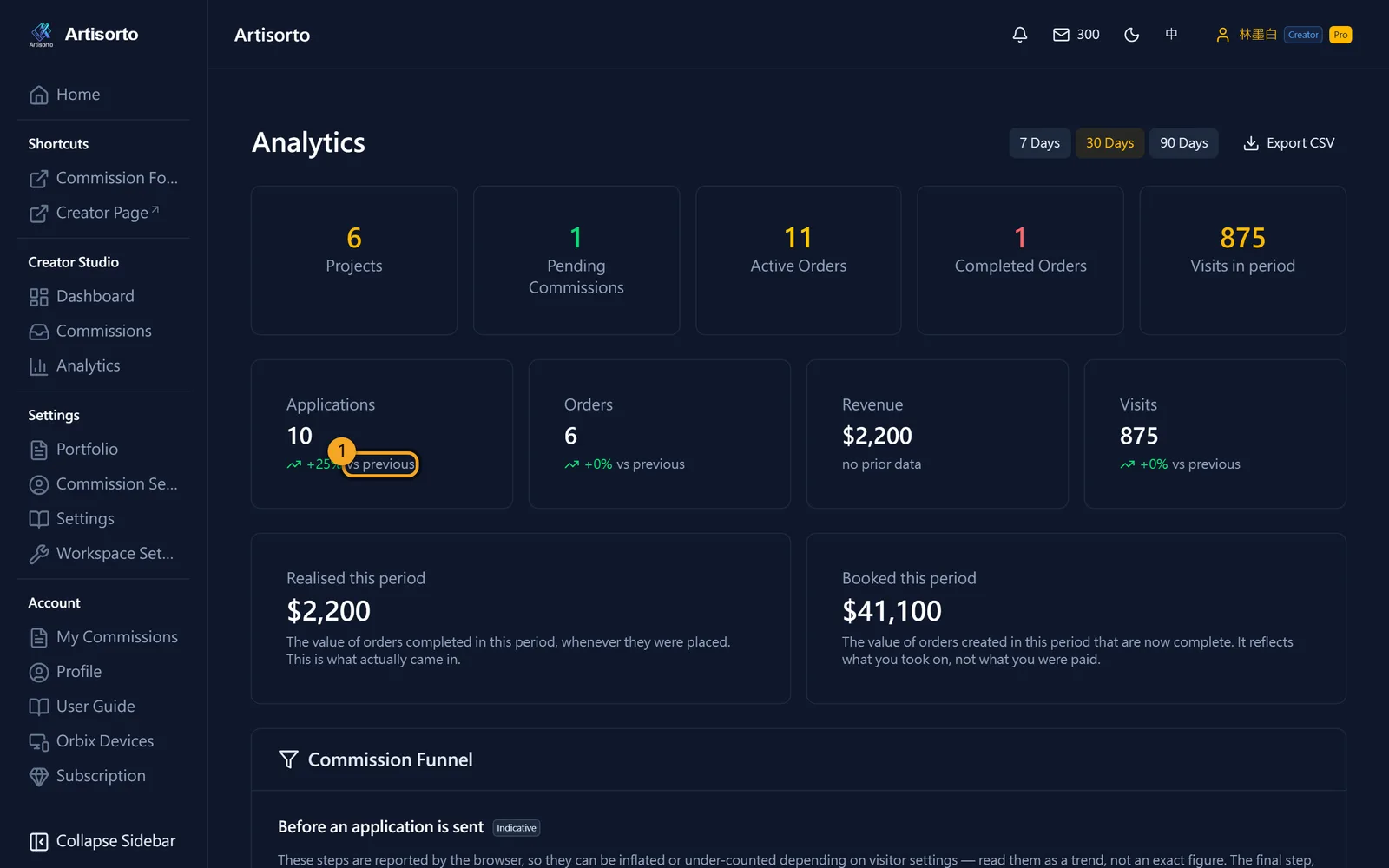Collapse the sidebar
The height and width of the screenshot is (868, 1389).
pos(103,841)
